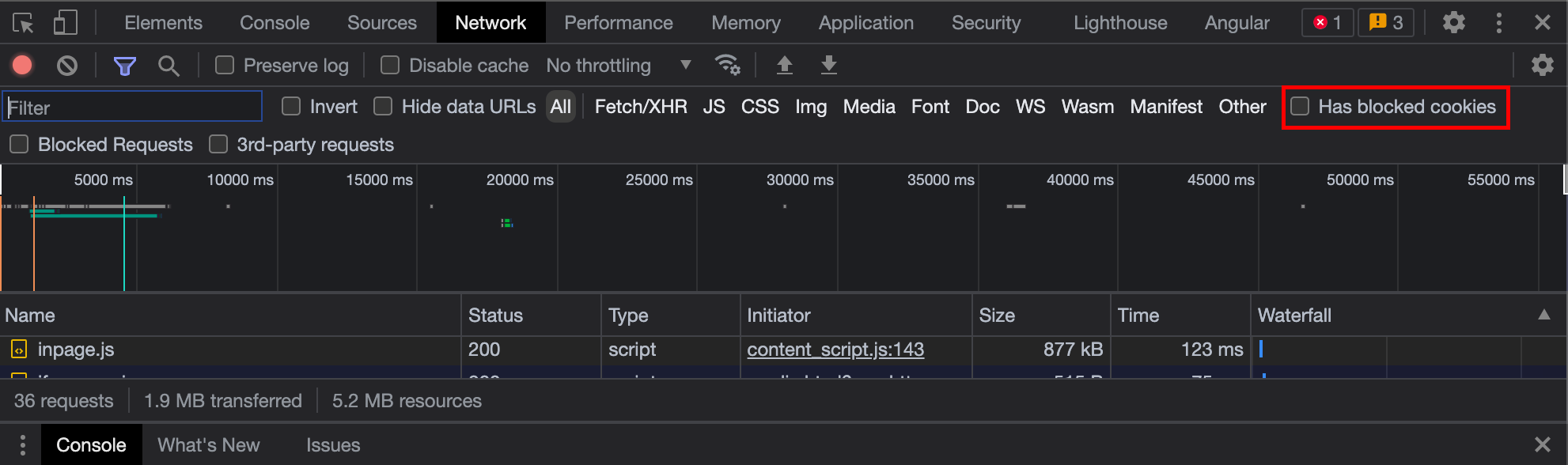1568x465 pixels.
Task: Close the bottom drawer
Action: coord(1542,444)
